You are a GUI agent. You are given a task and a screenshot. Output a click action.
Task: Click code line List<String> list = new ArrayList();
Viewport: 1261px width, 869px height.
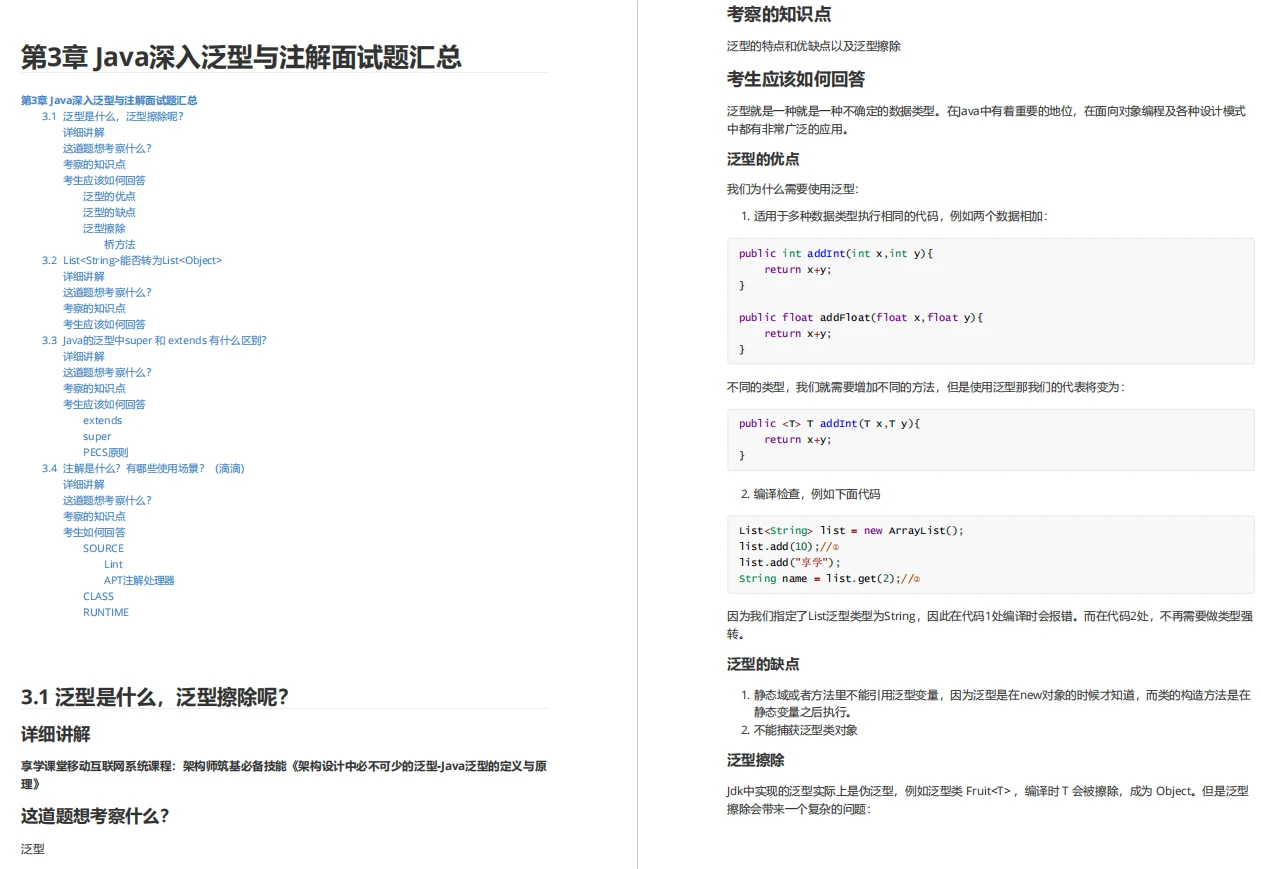click(851, 530)
